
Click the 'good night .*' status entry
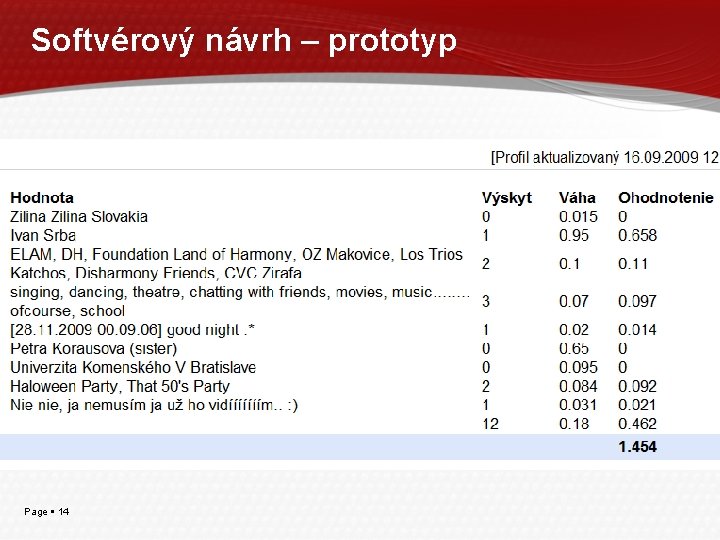click(132, 330)
